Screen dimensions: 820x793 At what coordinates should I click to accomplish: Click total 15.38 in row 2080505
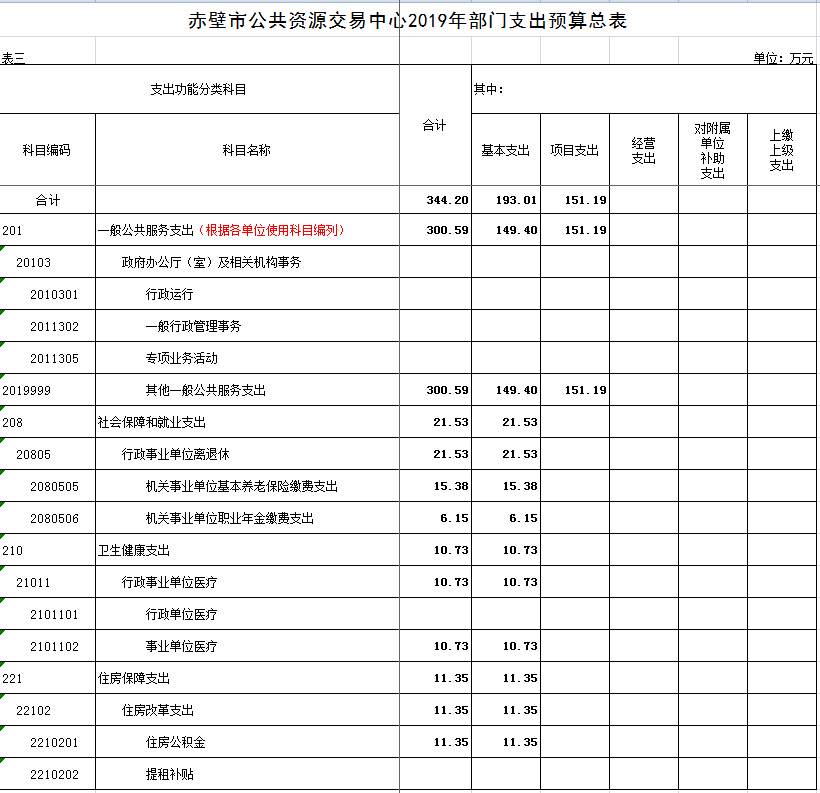tap(451, 486)
